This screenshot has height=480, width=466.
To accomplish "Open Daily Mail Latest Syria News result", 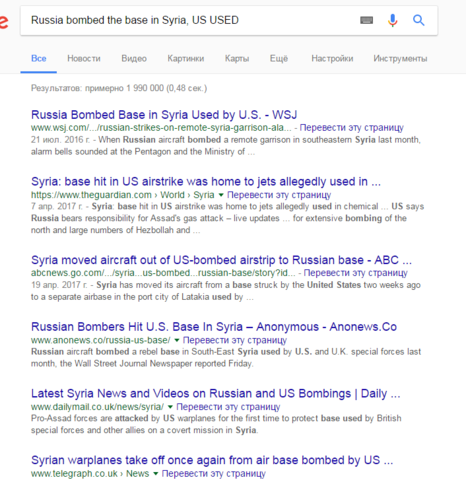I will coord(216,394).
